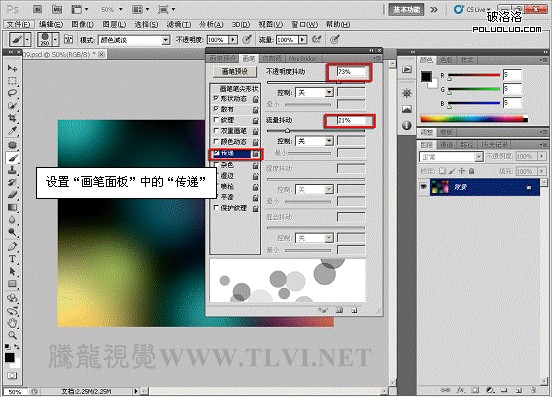Launch Bridge from the top bar
The height and width of the screenshot is (397, 552).
click(x=37, y=10)
